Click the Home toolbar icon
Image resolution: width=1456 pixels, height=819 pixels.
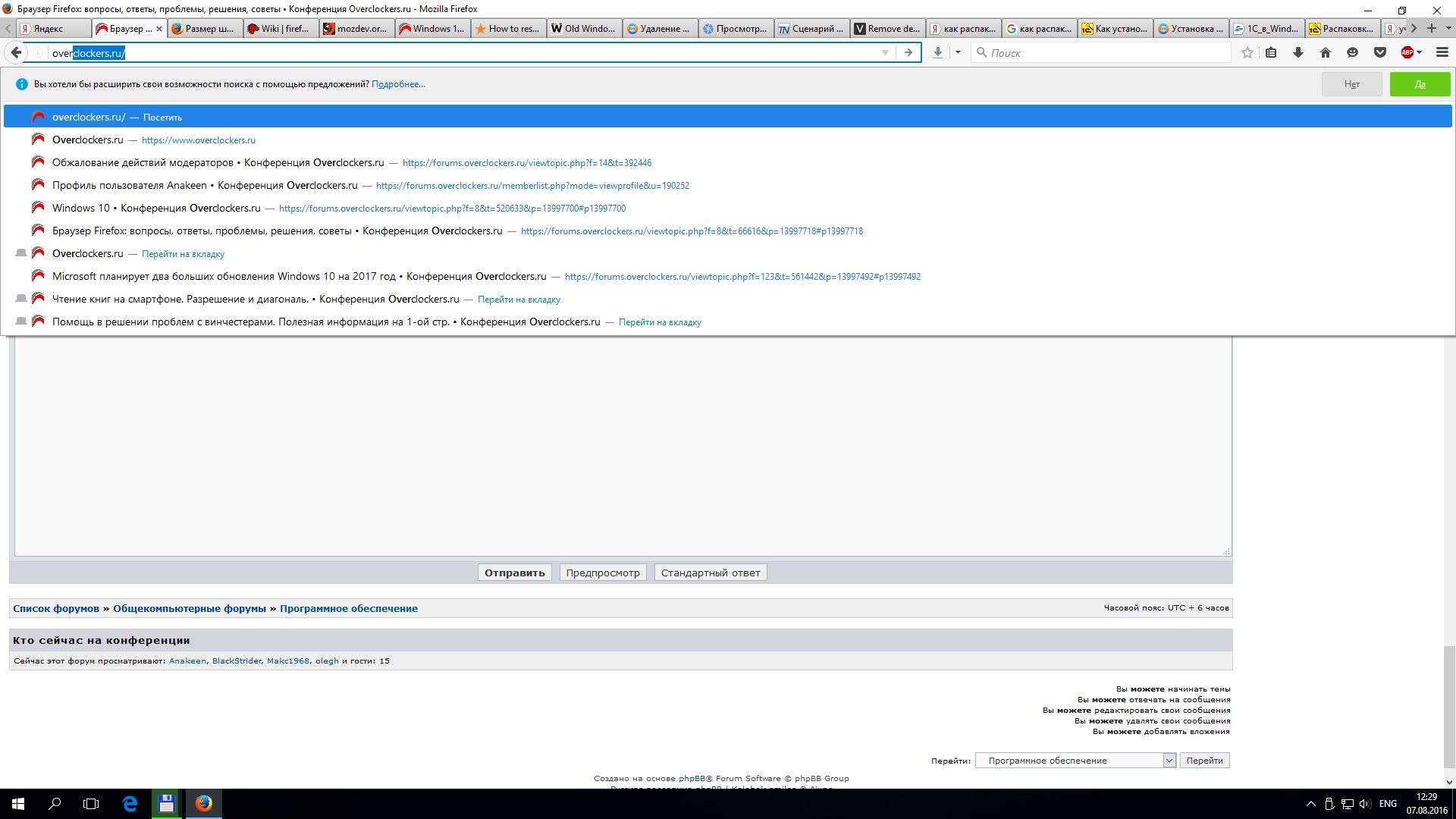[x=1325, y=52]
